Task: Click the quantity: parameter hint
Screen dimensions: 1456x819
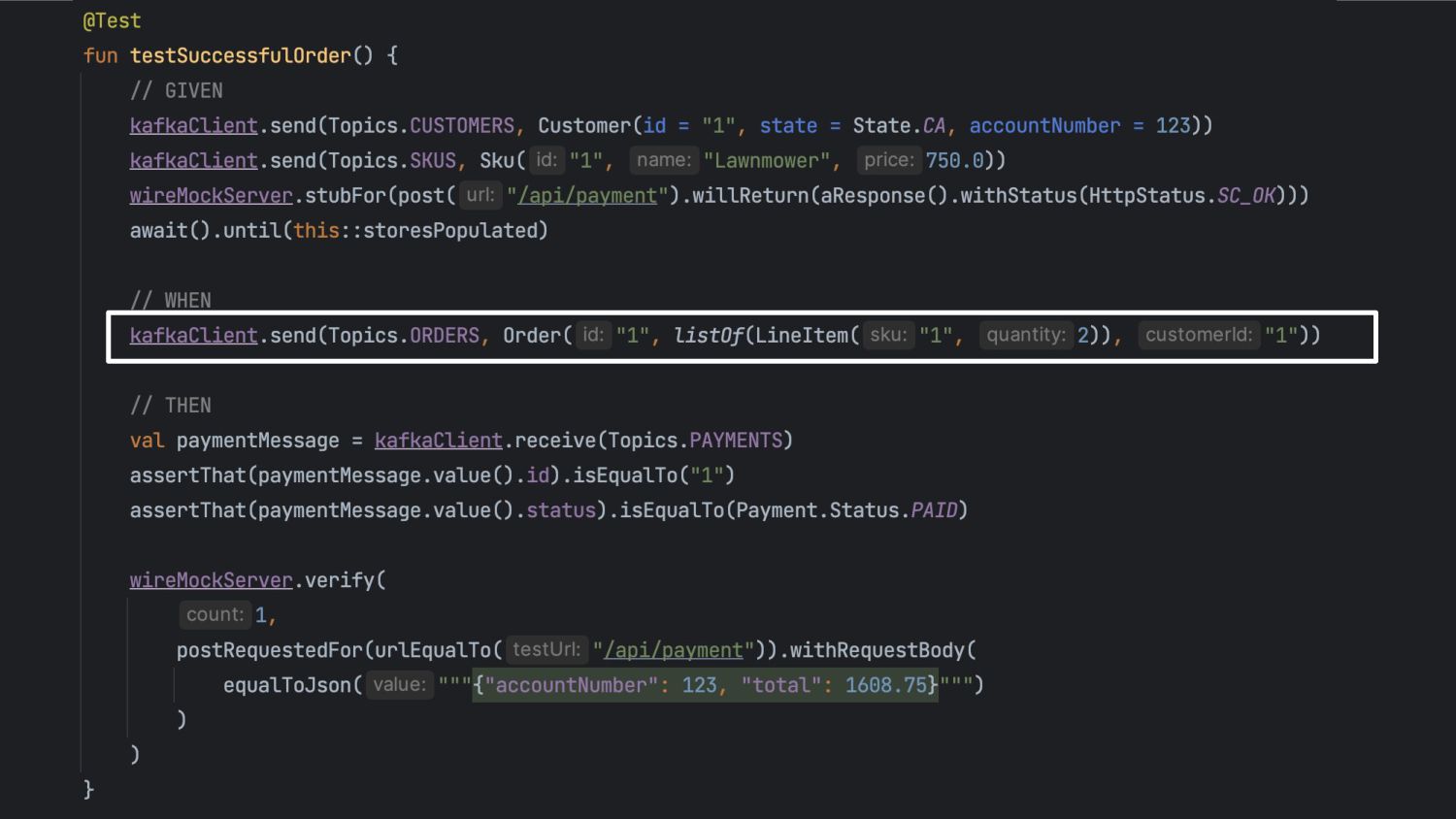Action: pos(1026,335)
